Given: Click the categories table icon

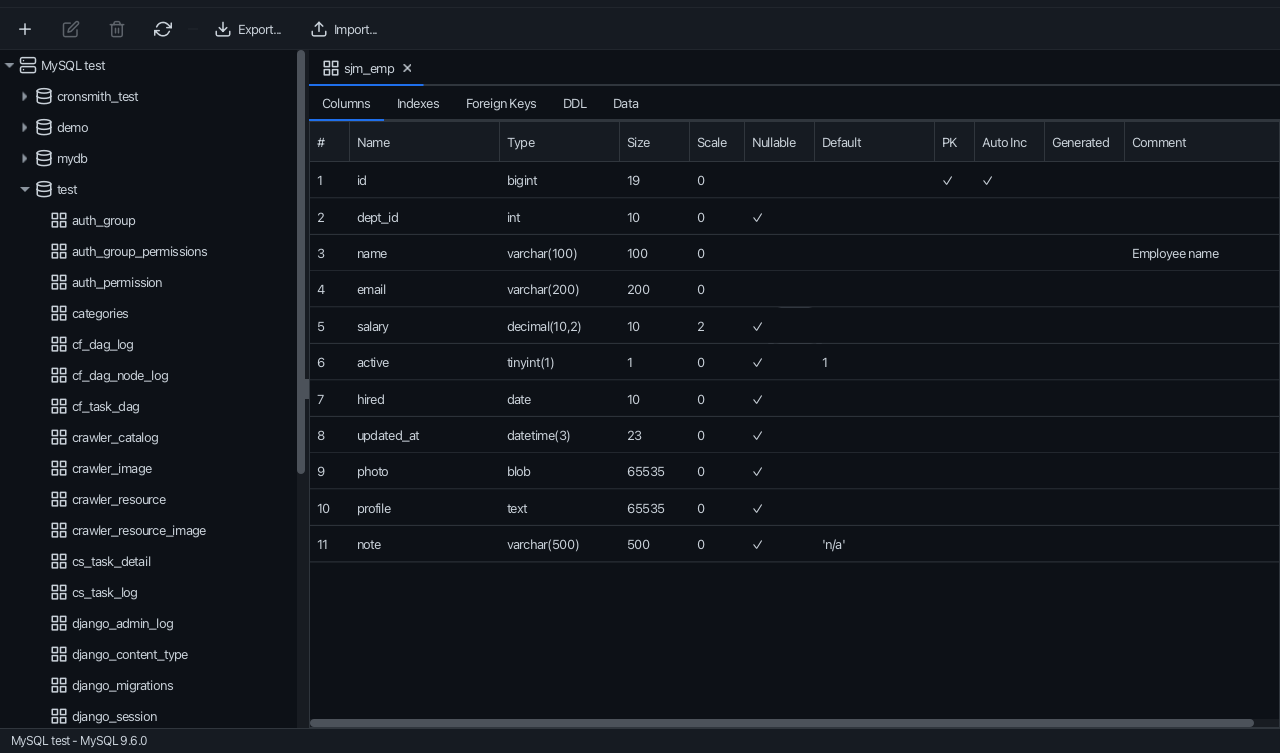Looking at the screenshot, I should [59, 314].
